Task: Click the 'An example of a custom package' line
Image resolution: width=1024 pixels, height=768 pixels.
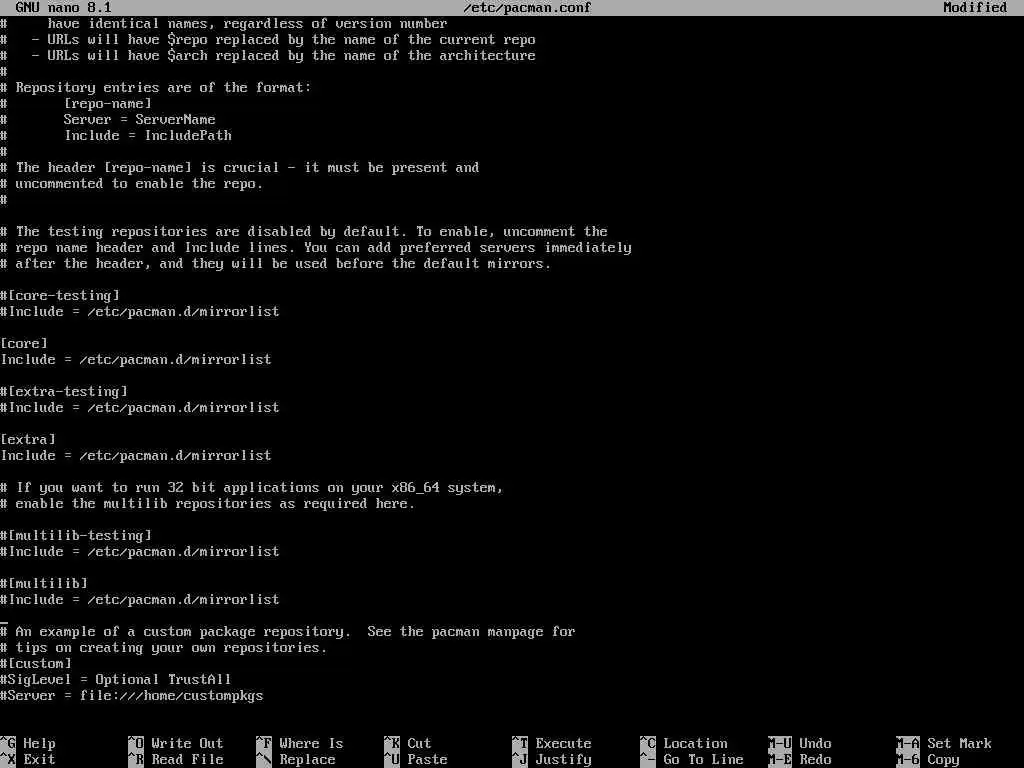Action: pyautogui.click(x=288, y=632)
